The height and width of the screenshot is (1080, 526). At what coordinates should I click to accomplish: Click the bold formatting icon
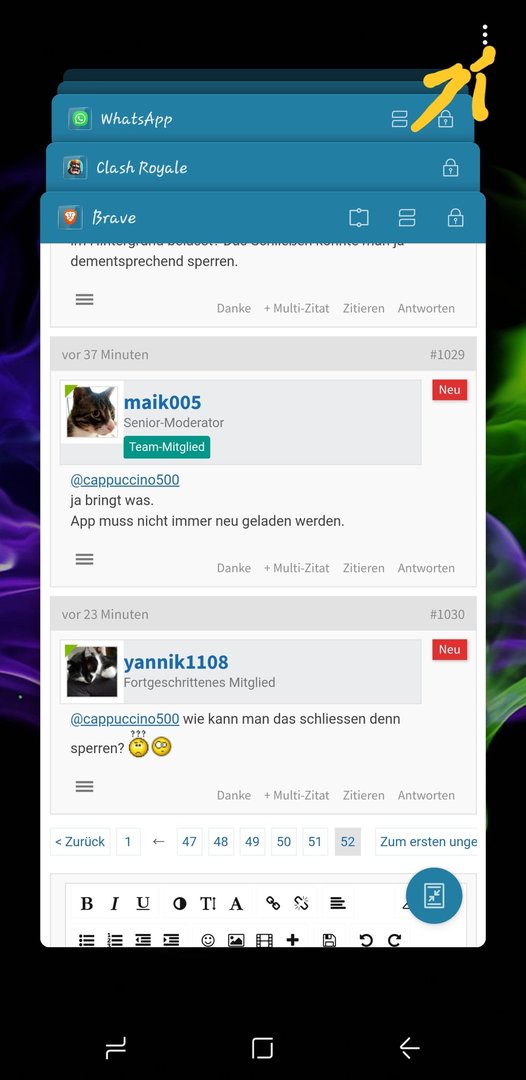(87, 904)
